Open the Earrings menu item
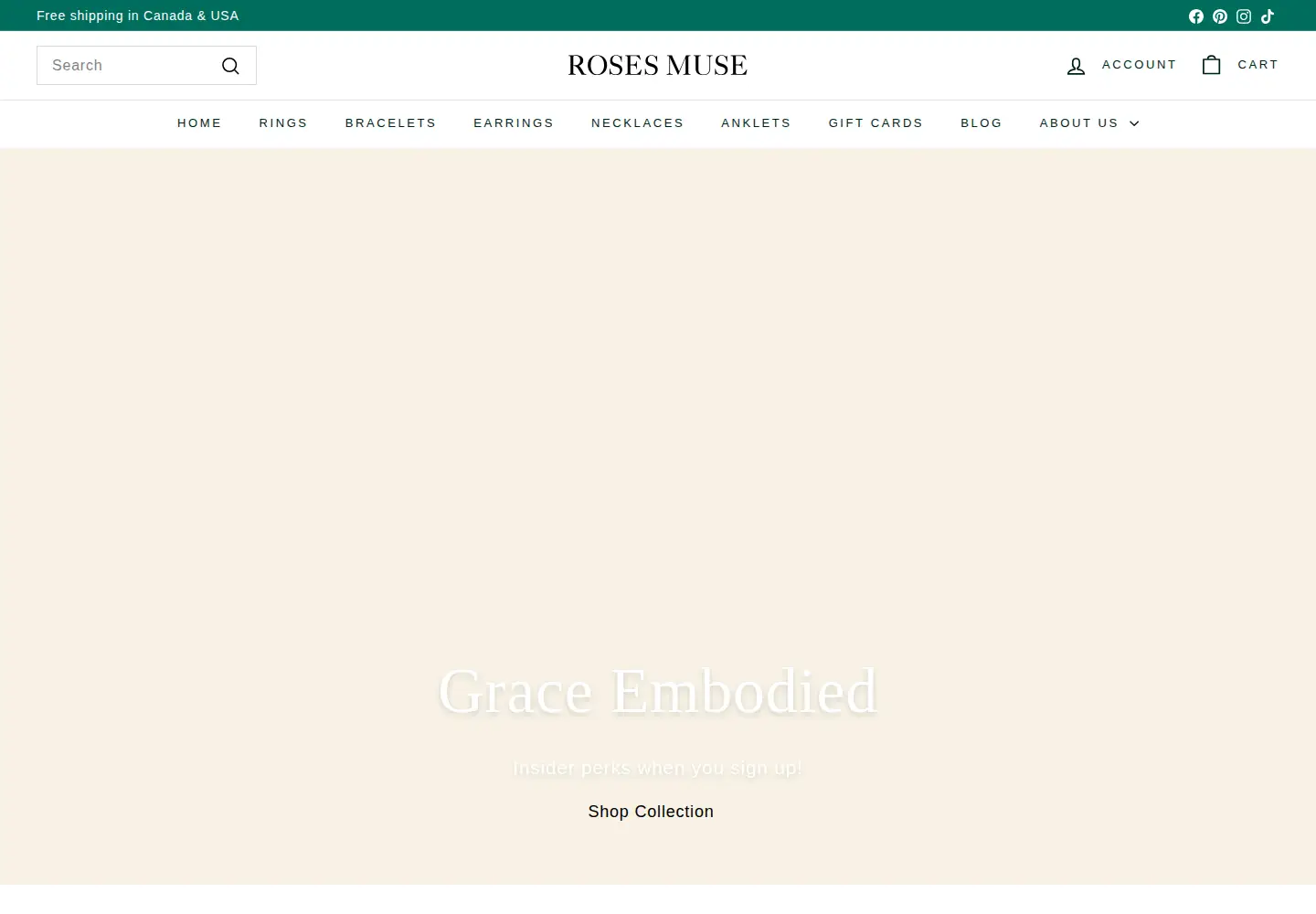1316x914 pixels. (514, 123)
